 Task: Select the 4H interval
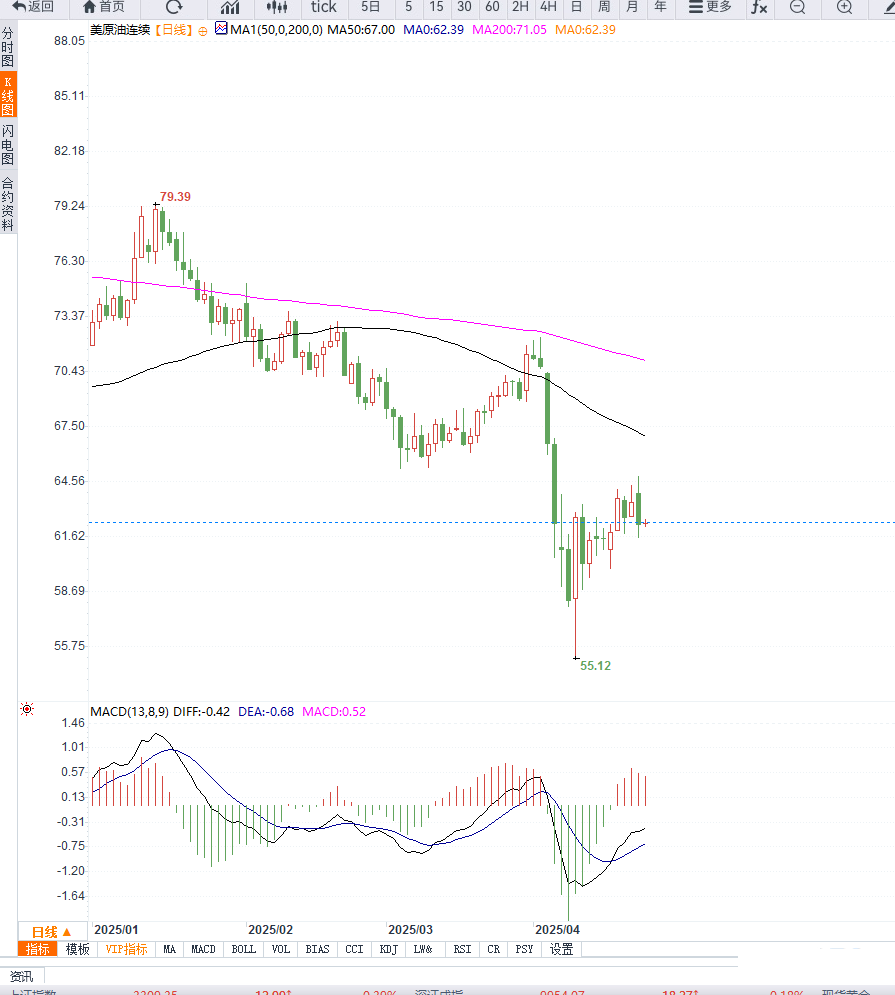(x=548, y=7)
